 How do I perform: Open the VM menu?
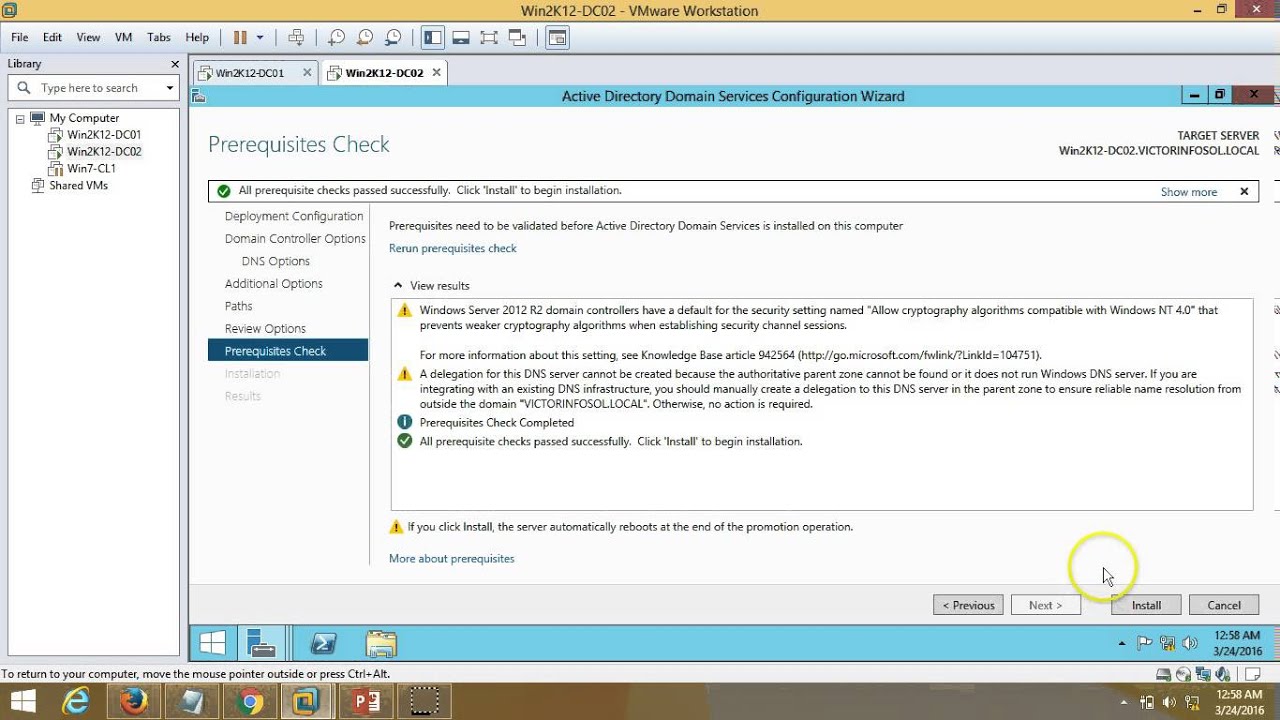pyautogui.click(x=124, y=37)
